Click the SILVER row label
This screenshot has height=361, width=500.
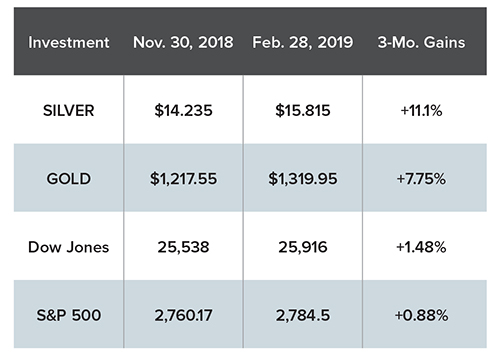pos(69,110)
